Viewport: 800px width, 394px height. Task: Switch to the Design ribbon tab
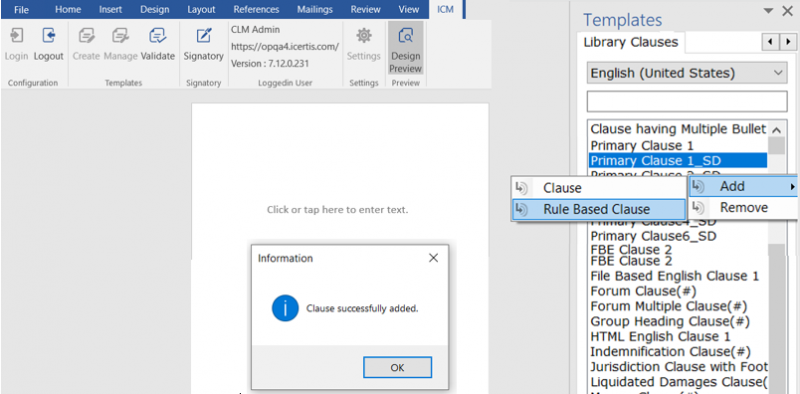tap(155, 9)
